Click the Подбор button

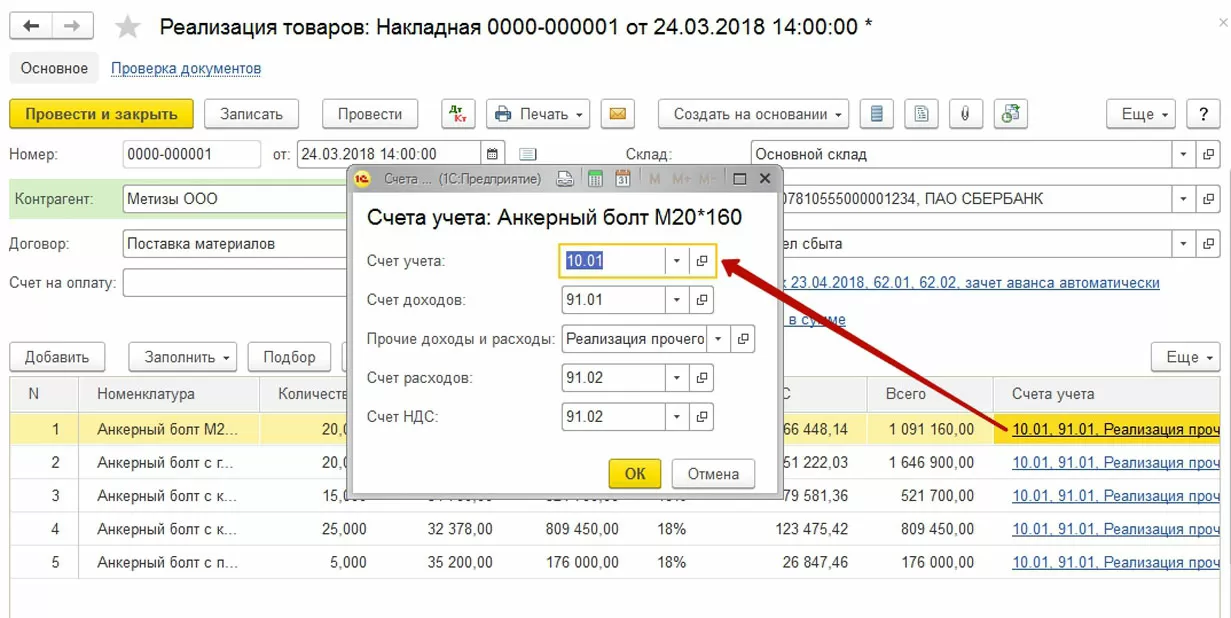point(289,357)
